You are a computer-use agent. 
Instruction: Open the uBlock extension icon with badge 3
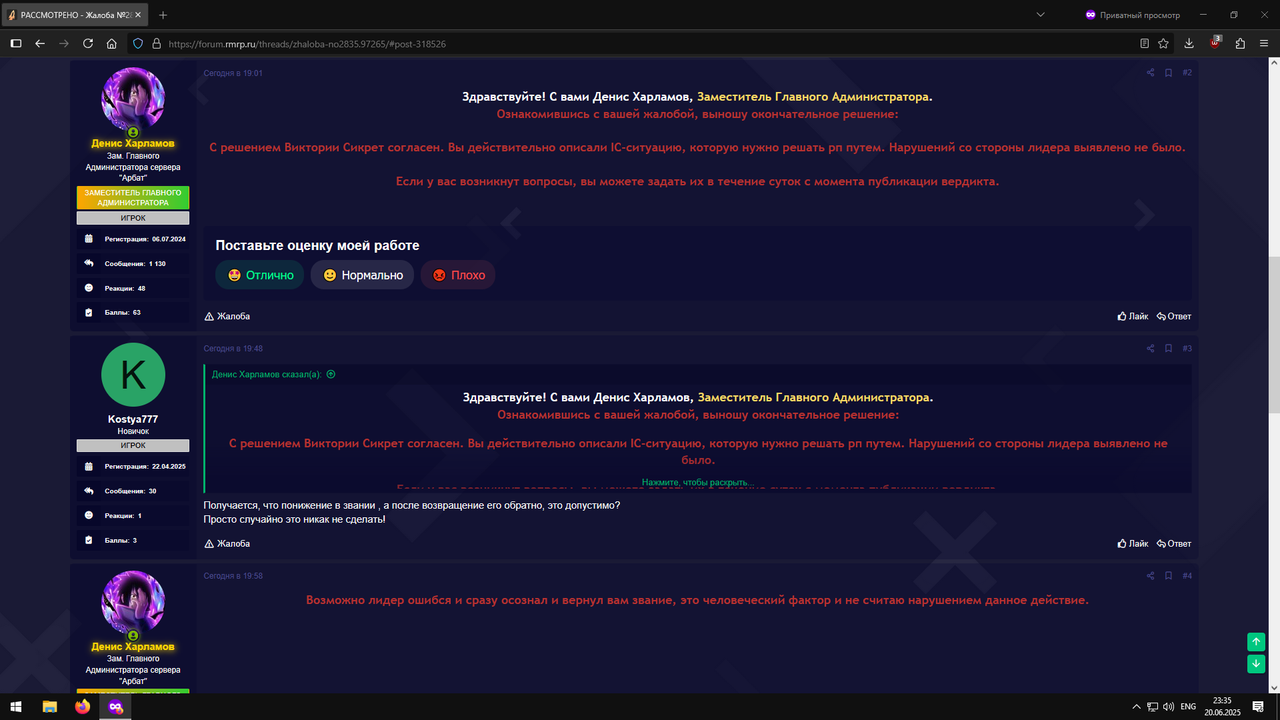pyautogui.click(x=1212, y=43)
